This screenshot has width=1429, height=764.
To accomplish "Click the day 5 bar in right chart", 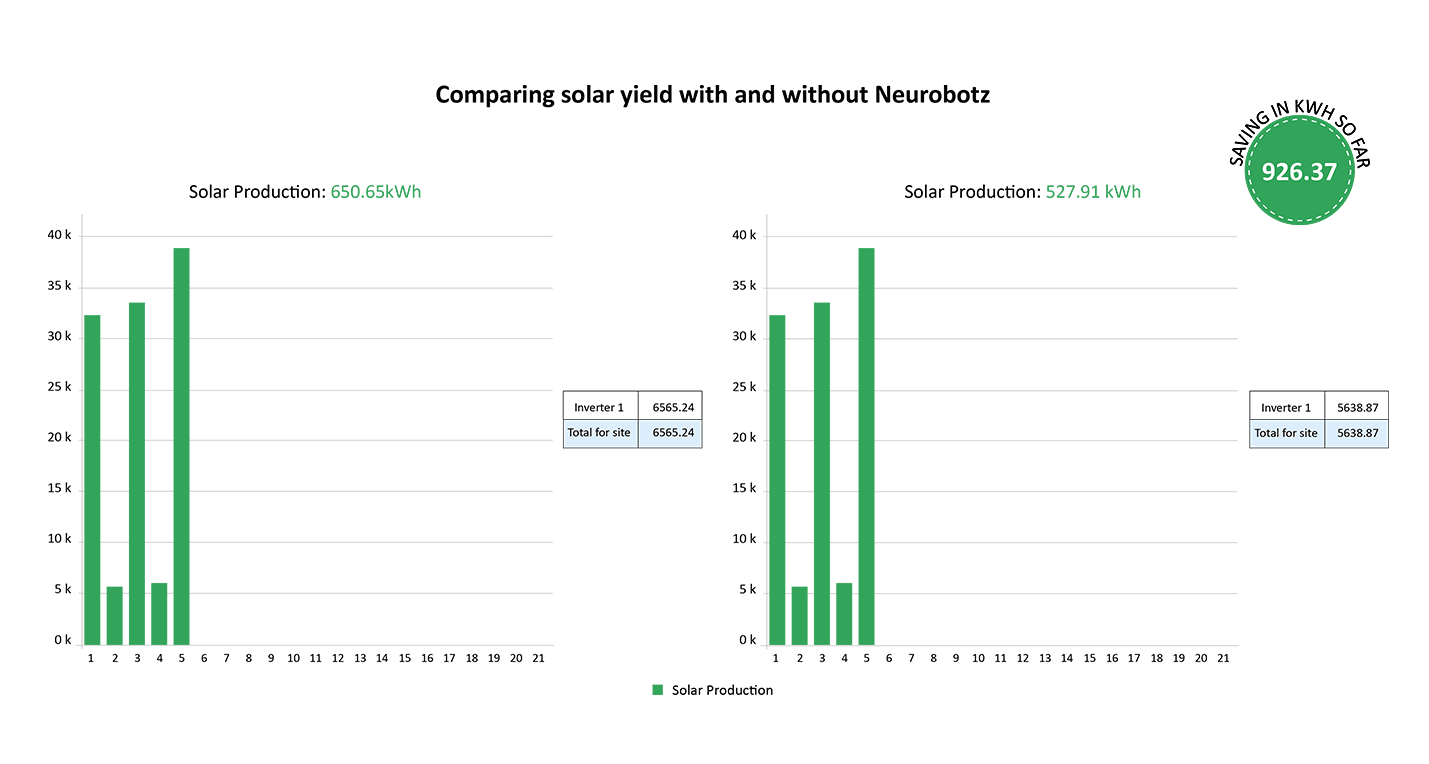I will point(866,446).
